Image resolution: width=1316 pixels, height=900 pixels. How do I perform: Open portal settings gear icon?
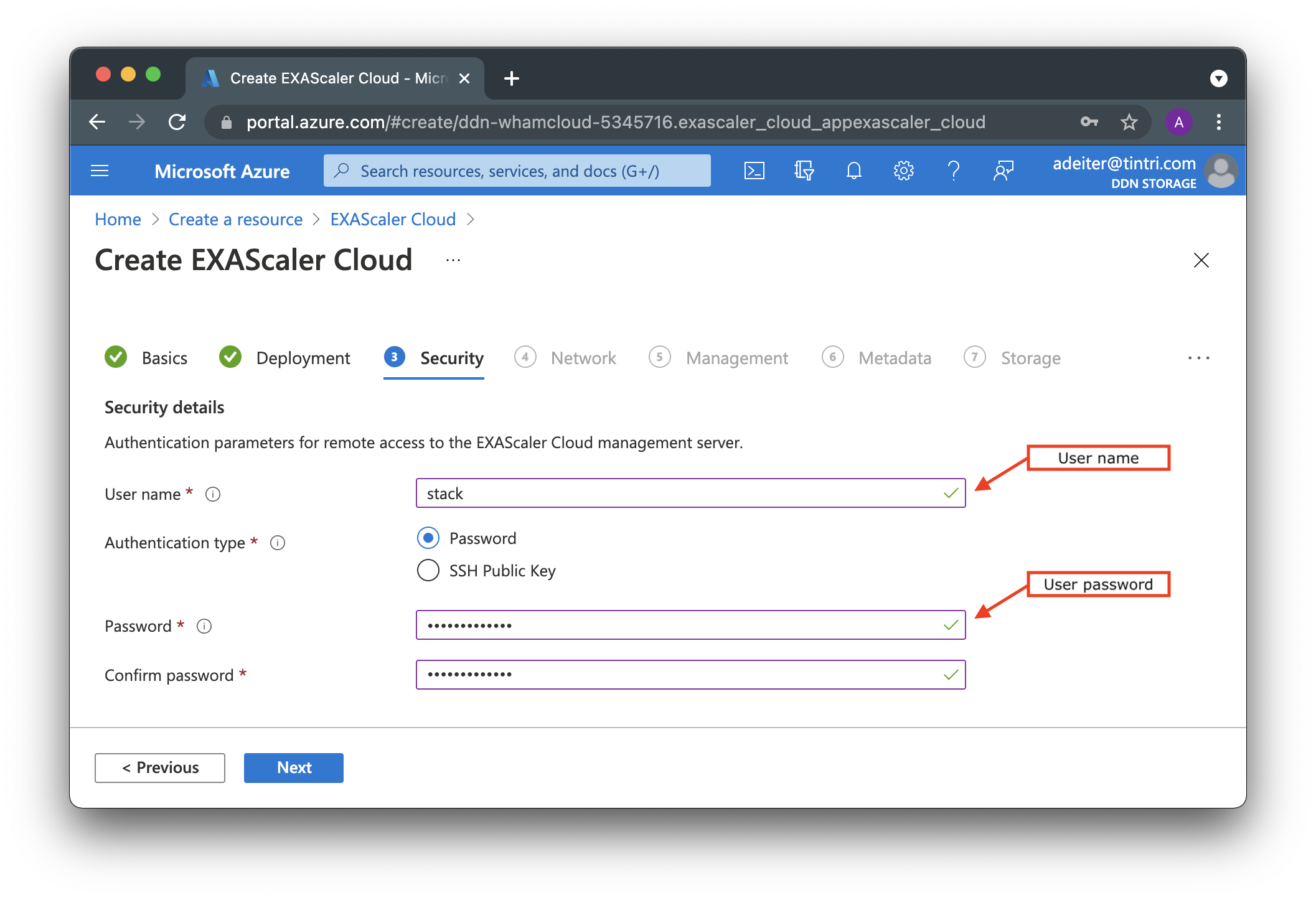pyautogui.click(x=903, y=171)
